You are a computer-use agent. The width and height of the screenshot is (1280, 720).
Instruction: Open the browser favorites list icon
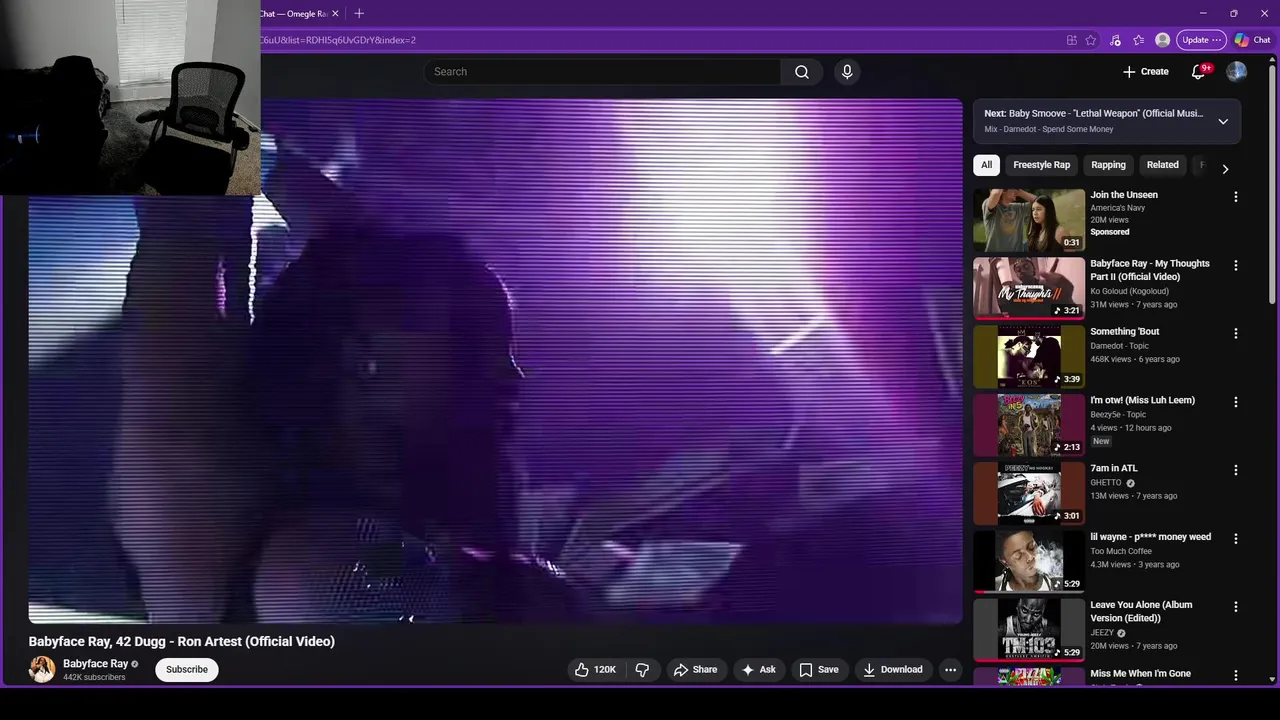pos(1138,40)
